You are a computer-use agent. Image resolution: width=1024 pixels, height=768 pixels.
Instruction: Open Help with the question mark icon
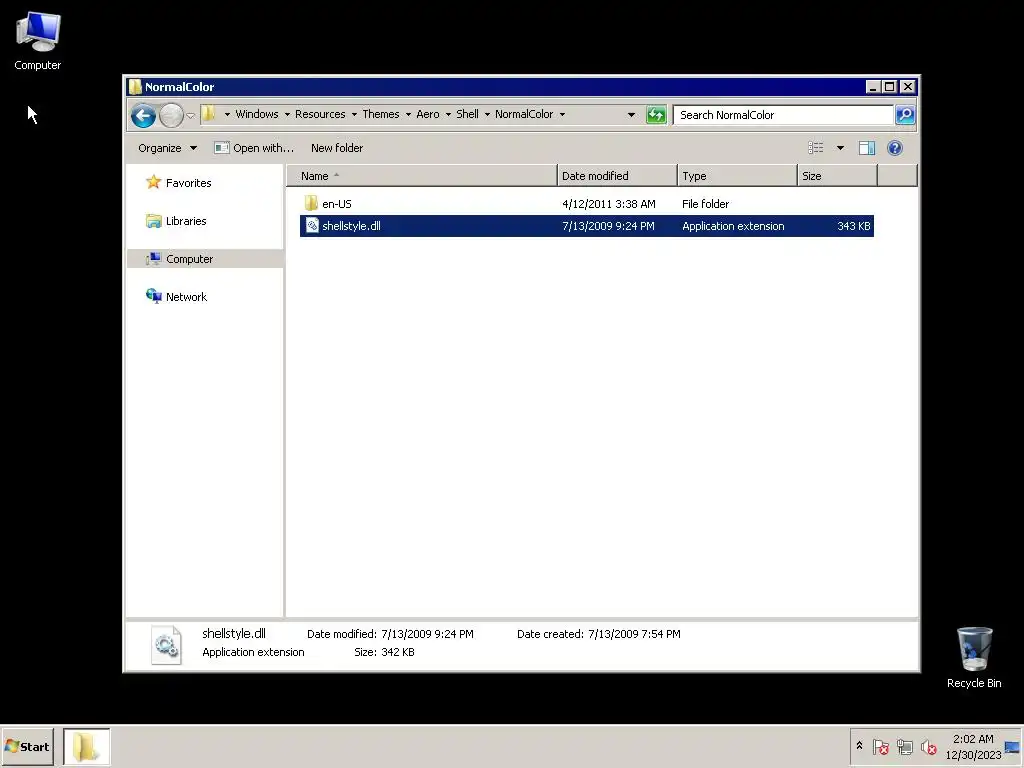click(x=895, y=148)
